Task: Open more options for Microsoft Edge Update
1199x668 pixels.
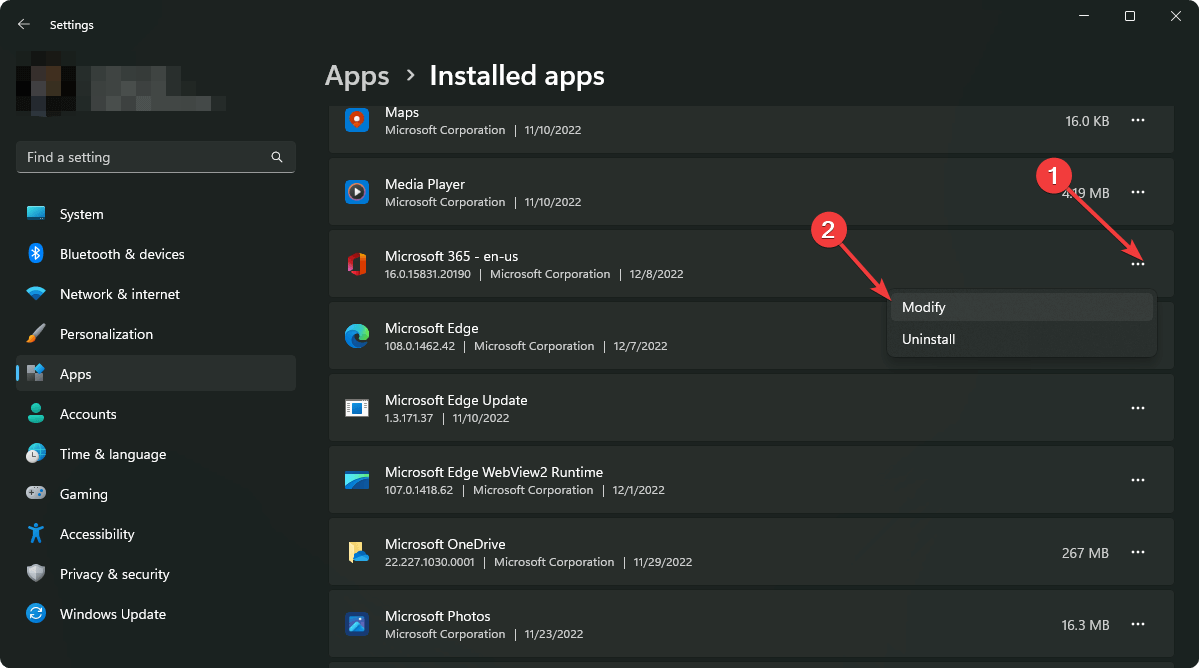Action: tap(1138, 408)
